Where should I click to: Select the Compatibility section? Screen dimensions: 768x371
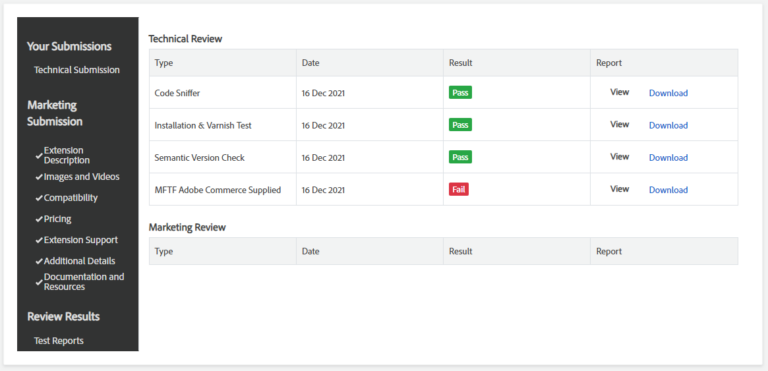pyautogui.click(x=71, y=198)
